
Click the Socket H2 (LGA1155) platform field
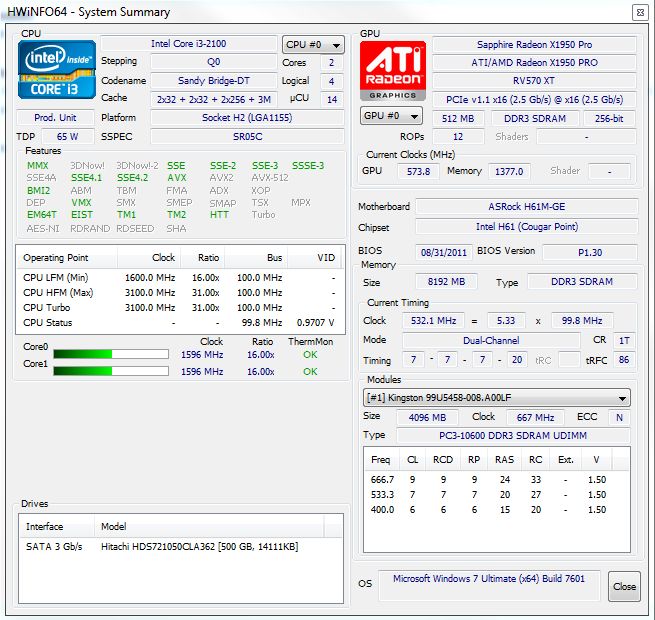coord(247,118)
